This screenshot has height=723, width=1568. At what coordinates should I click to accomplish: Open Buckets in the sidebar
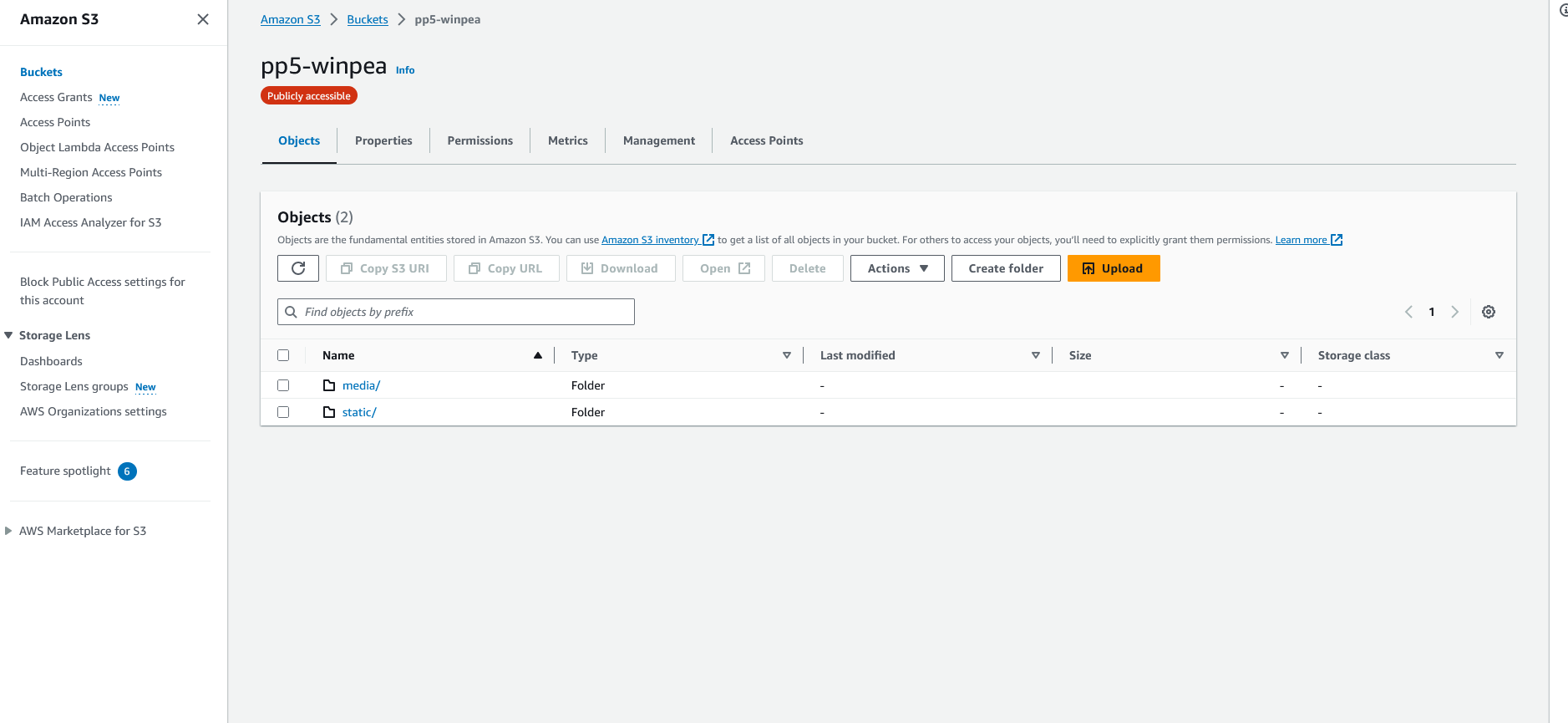click(x=41, y=72)
